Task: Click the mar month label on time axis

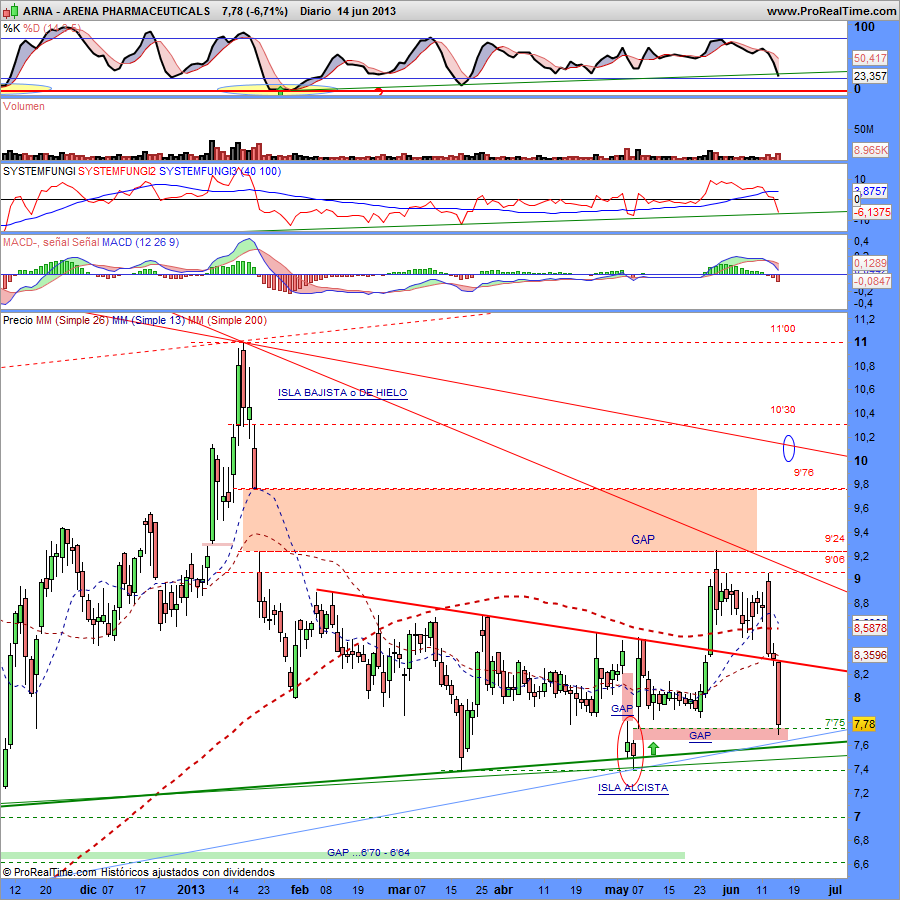Action: click(399, 890)
